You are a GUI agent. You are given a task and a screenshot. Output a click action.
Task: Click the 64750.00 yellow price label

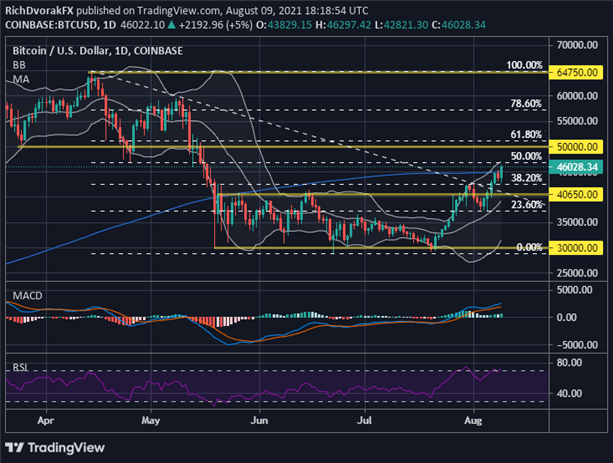pyautogui.click(x=575, y=72)
